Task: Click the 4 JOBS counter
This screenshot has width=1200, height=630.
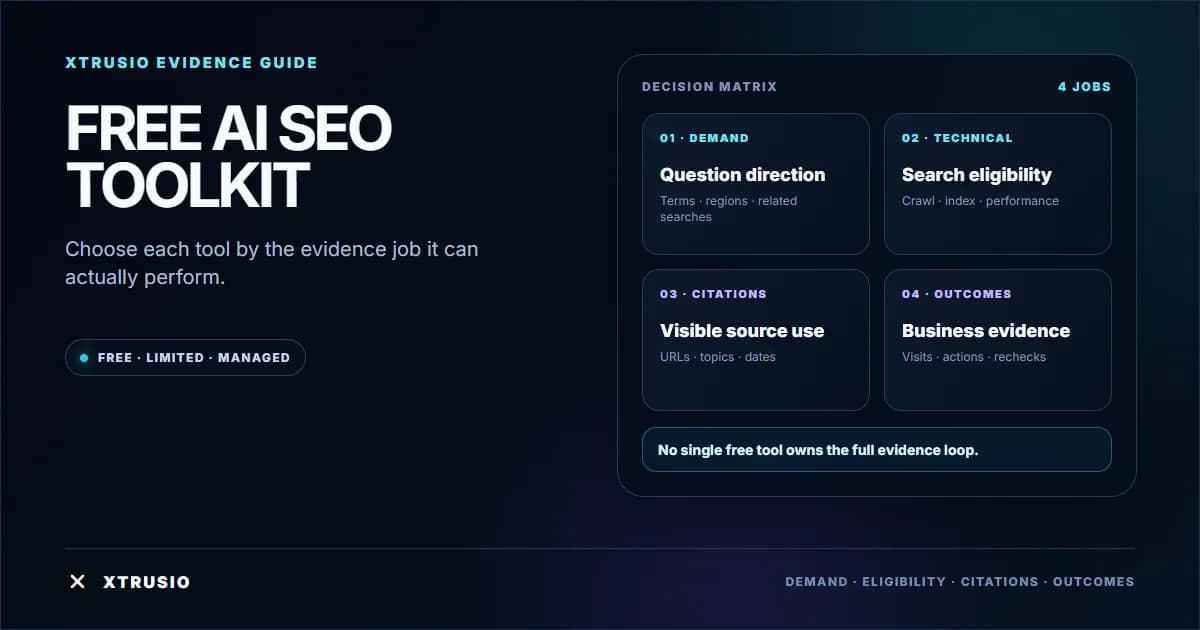Action: pos(1084,87)
